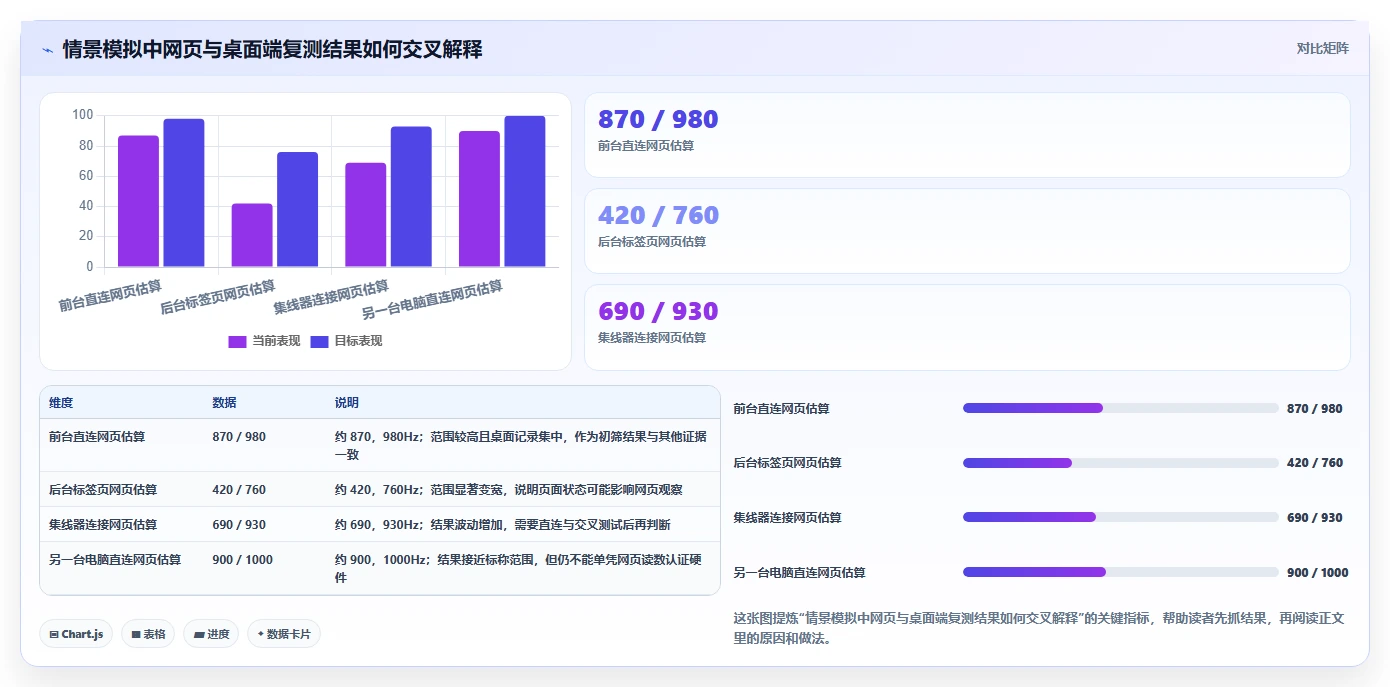Screen dimensions: 1390x687
Task: Click table cell 另一台电脑直连网页估算
Action: pyautogui.click(x=115, y=560)
